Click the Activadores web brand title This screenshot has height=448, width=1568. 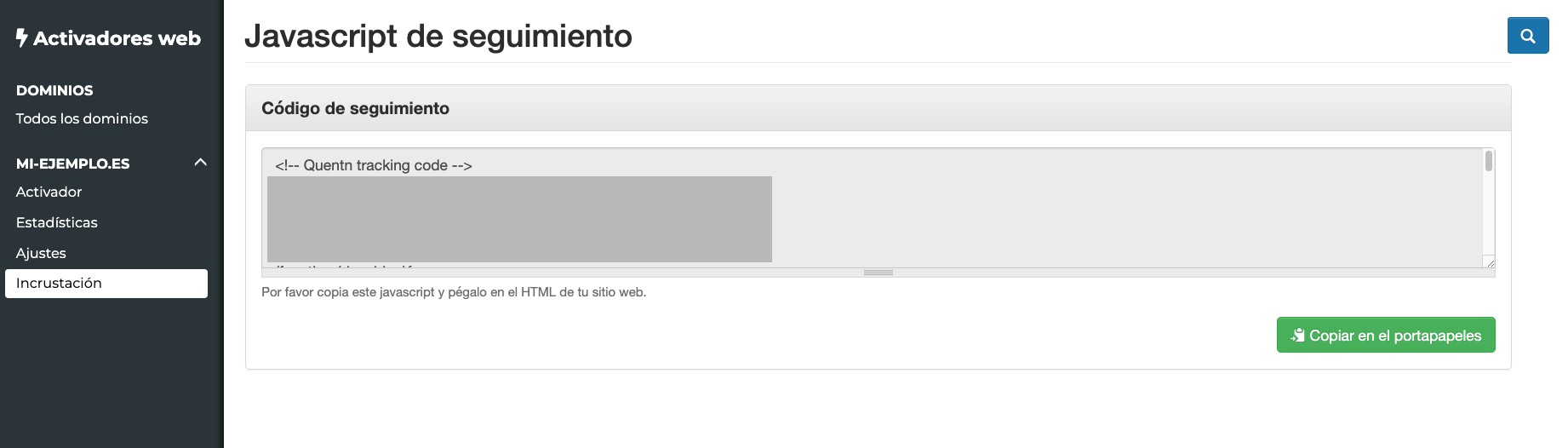coord(117,38)
